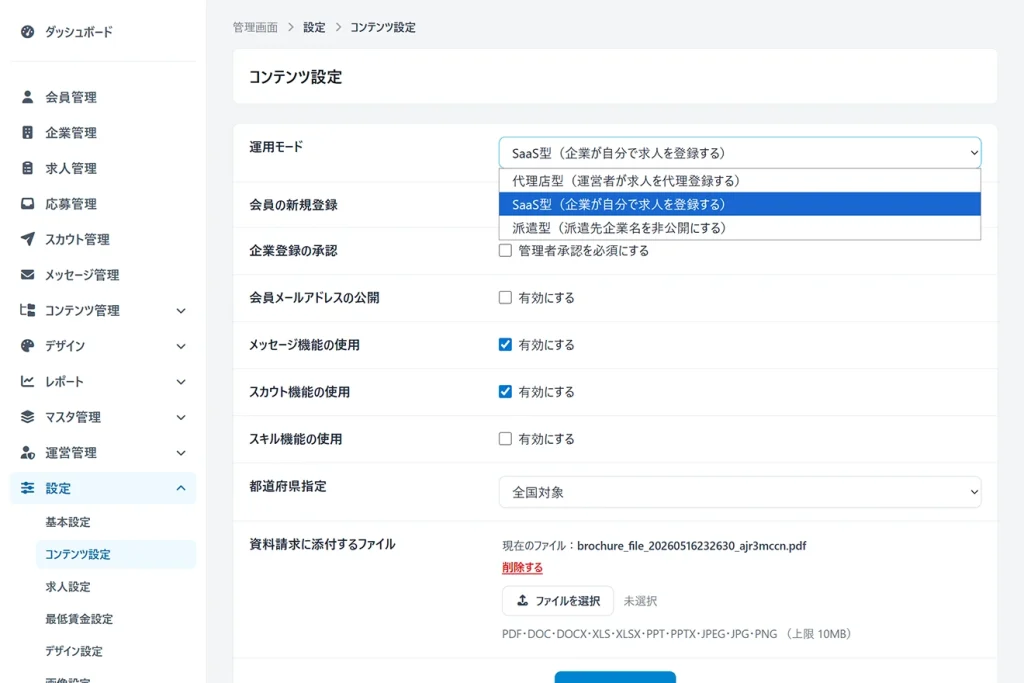Screen dimensions: 1024x683
Task: Open デザイン設定 submenu item
Action: pos(74,651)
